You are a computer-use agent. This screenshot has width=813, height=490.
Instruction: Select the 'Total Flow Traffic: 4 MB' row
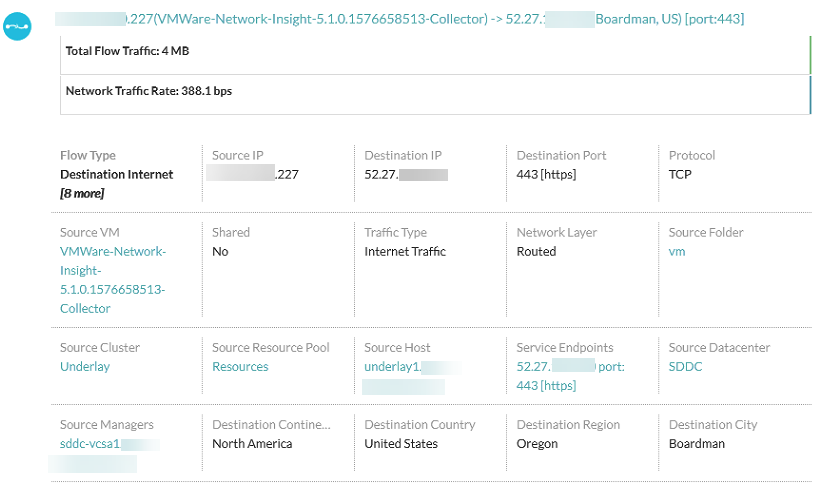[435, 54]
